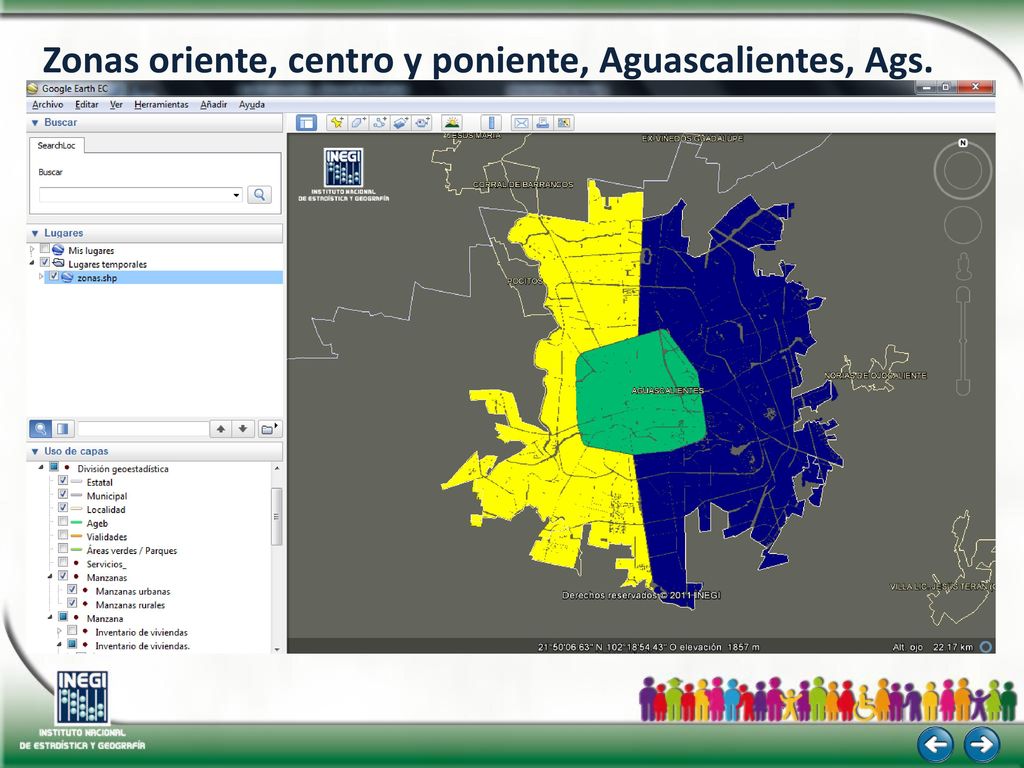Viewport: 1024px width, 768px height.
Task: Uncheck the zonas.shp layer checkbox
Action: click(x=54, y=276)
